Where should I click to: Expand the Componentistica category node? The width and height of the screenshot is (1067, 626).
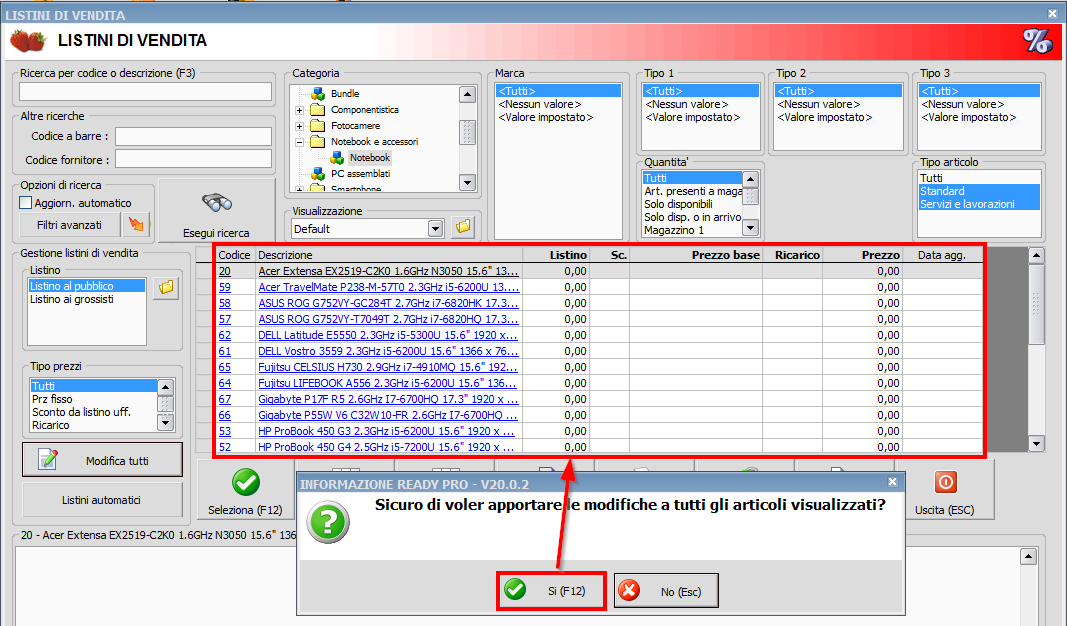click(299, 110)
